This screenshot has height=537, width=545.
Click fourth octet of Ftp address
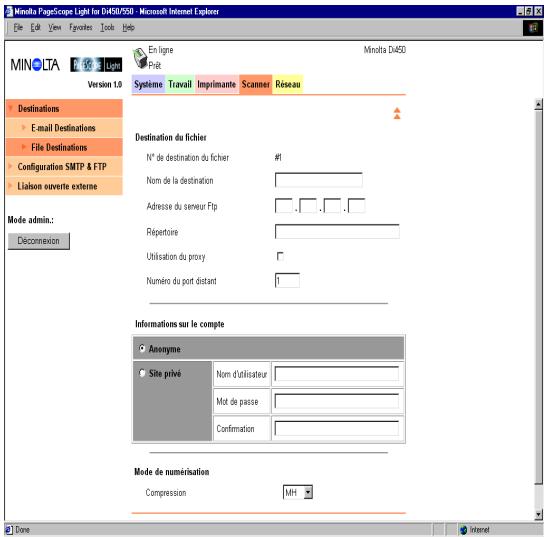(357, 205)
